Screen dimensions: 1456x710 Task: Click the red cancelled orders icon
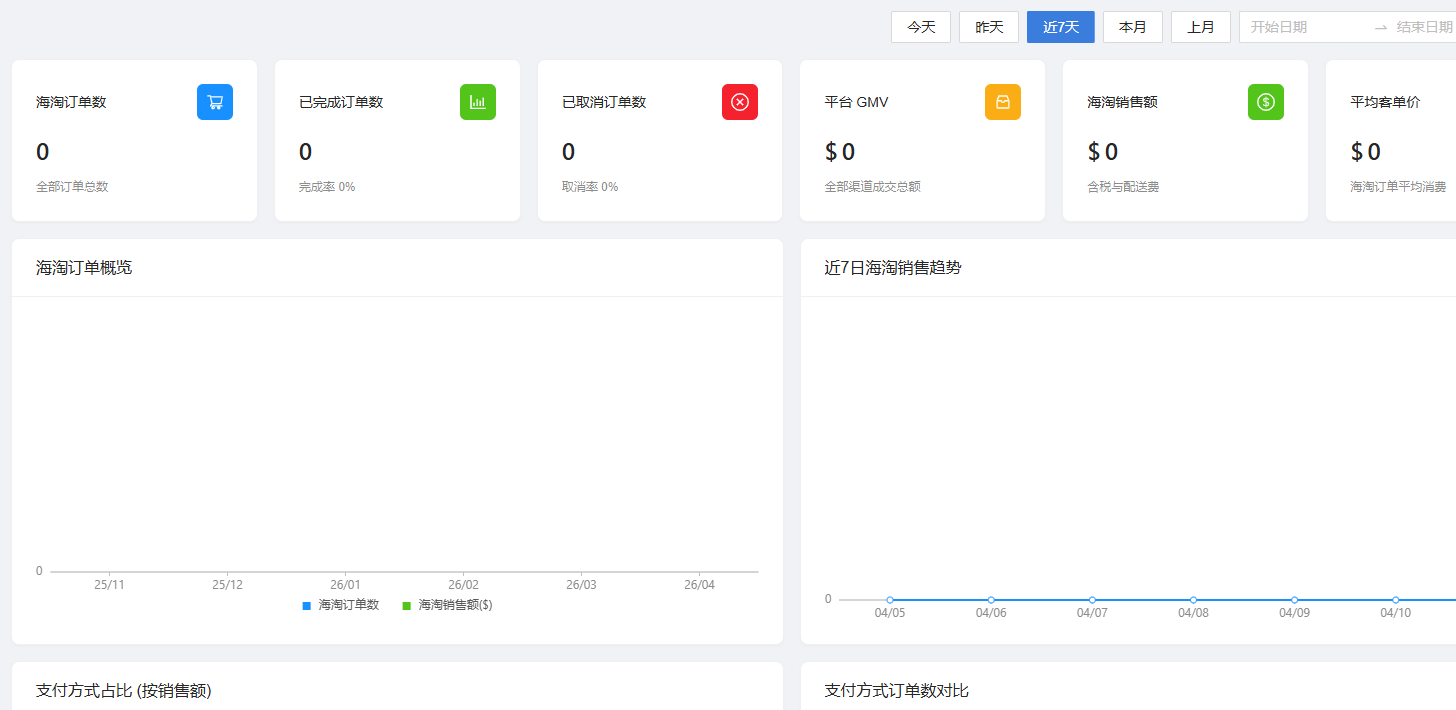point(740,102)
